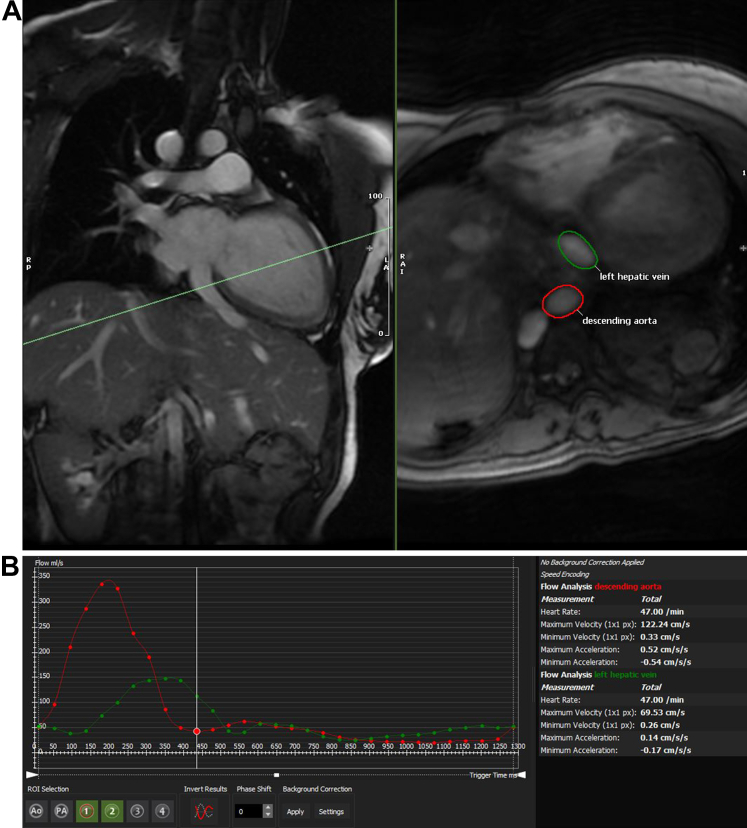Click the 'descending aorta' image label
Viewport: 747px width, 828px height.
click(619, 321)
